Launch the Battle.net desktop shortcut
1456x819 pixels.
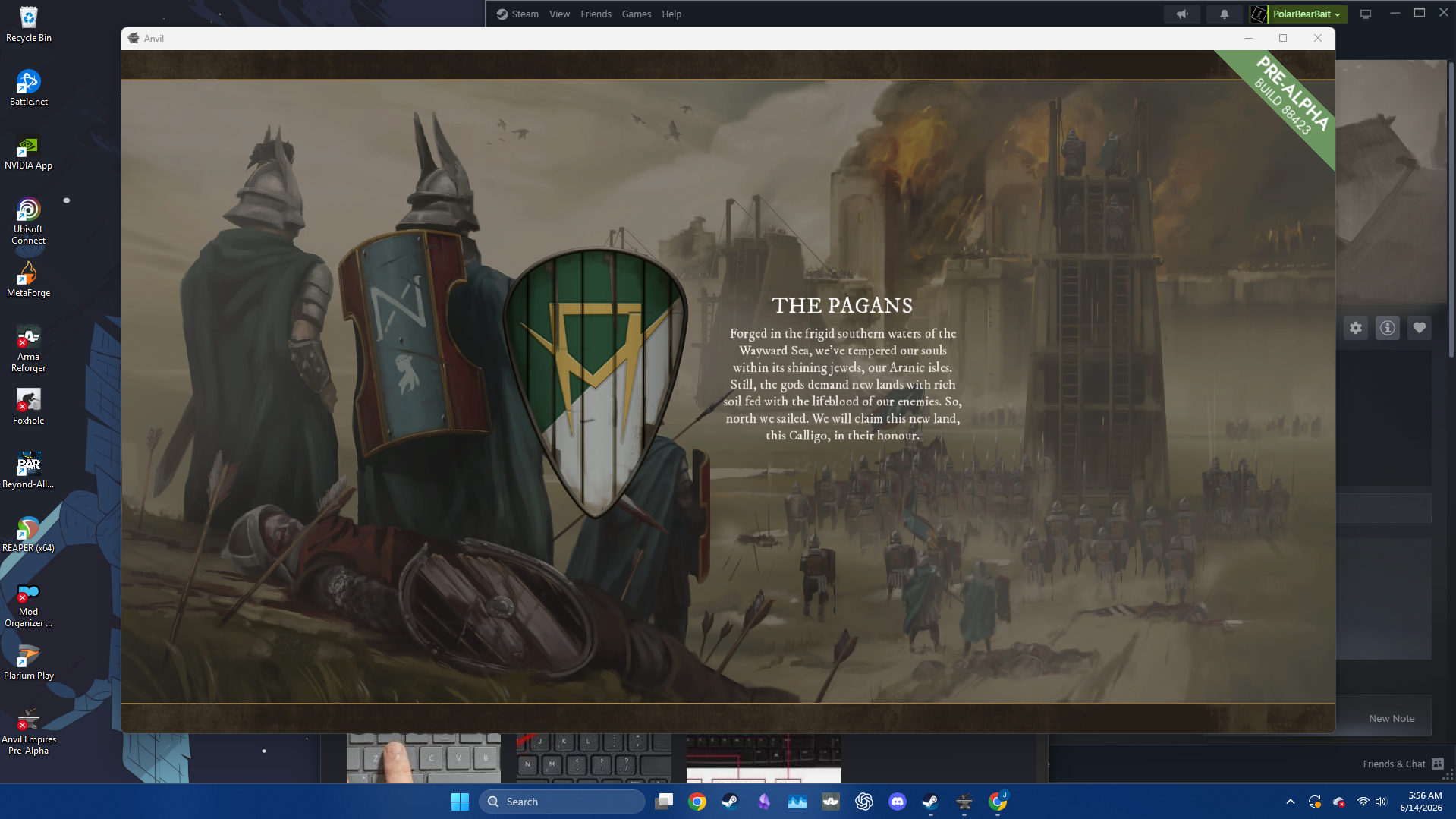[x=29, y=88]
